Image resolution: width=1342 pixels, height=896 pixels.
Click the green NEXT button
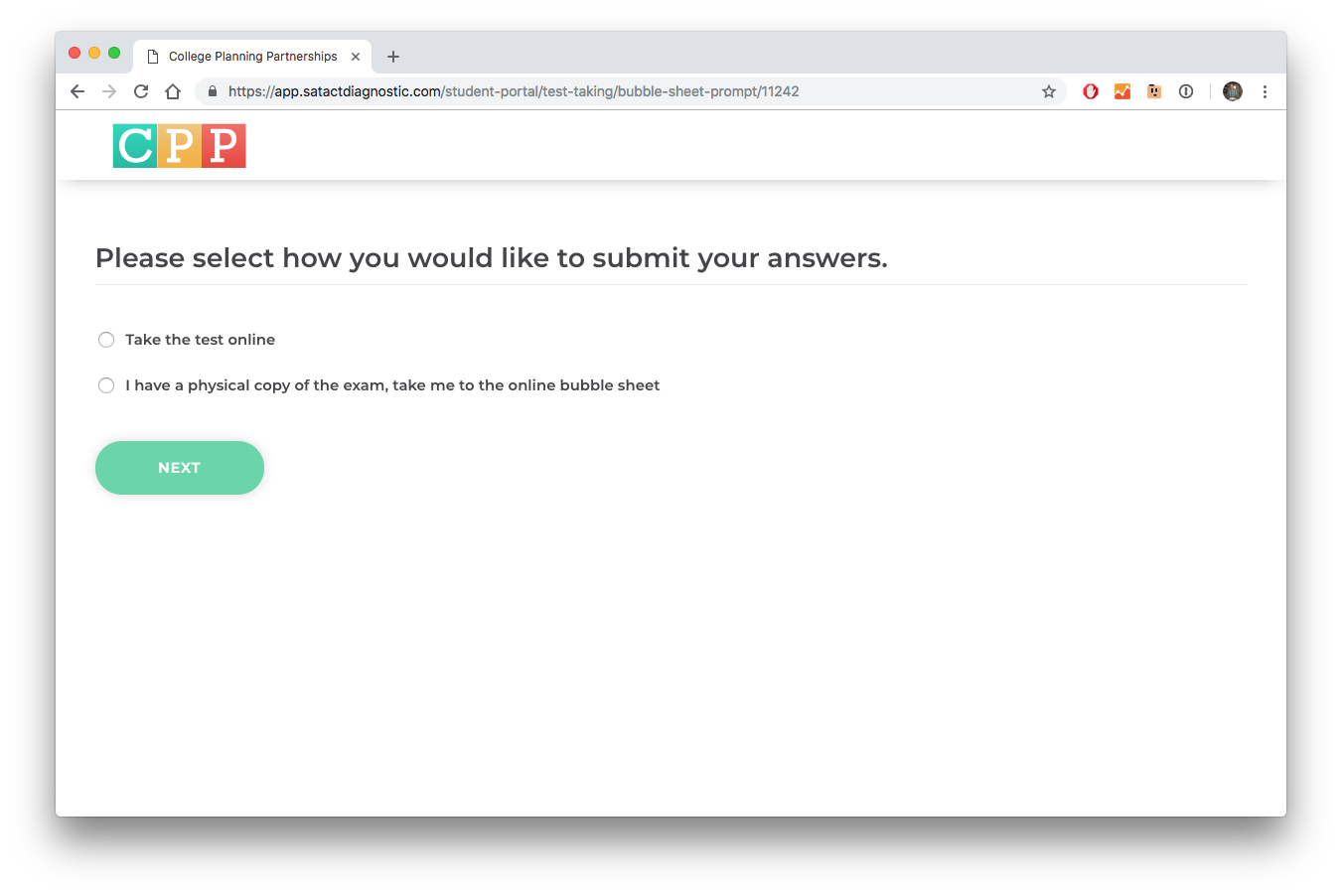180,468
